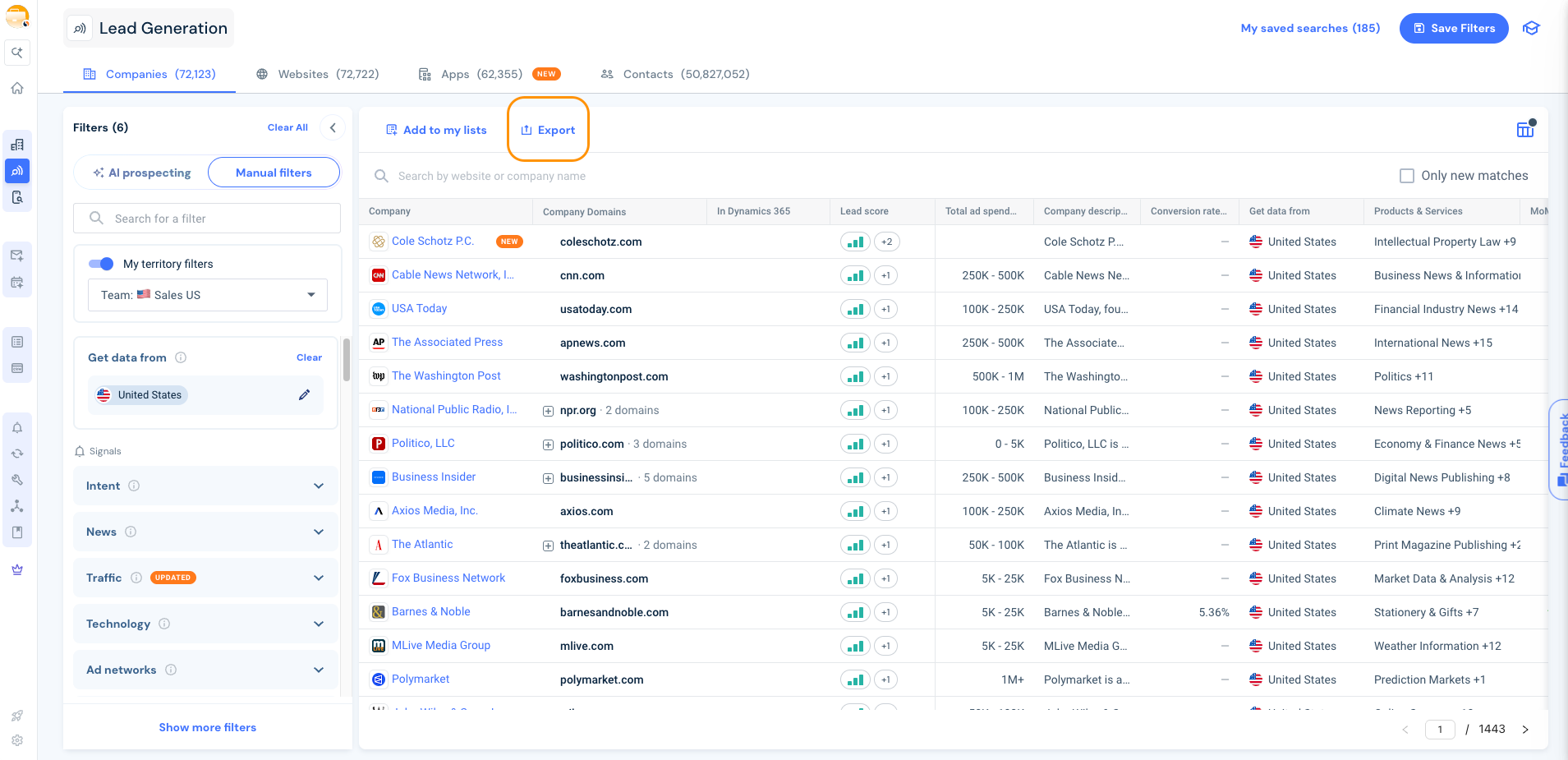1568x760 pixels.
Task: Expand the News filter section
Action: click(205, 532)
